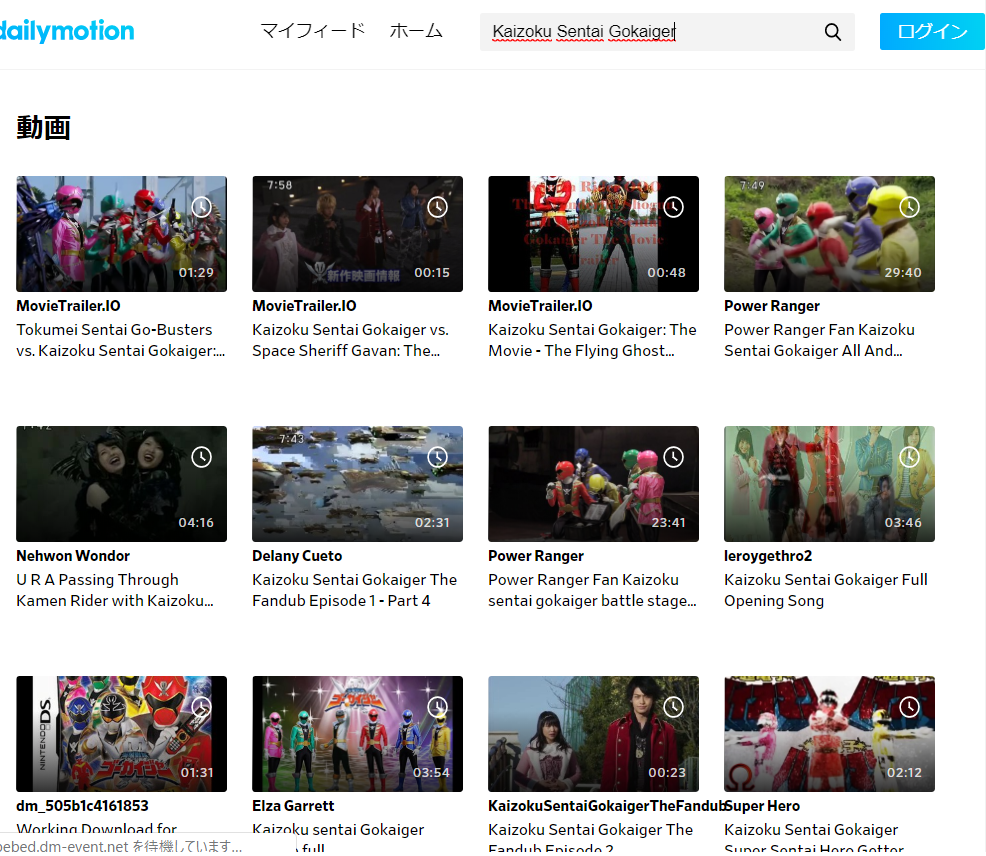This screenshot has height=856, width=986.
Task: Add Super Hero channel video to Watch Later
Action: click(x=909, y=707)
